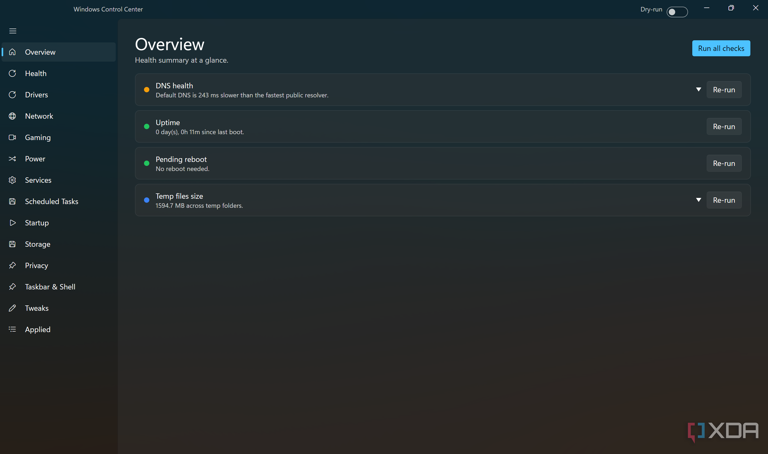Open the Gaming section label
This screenshot has height=454, width=768.
click(x=38, y=138)
